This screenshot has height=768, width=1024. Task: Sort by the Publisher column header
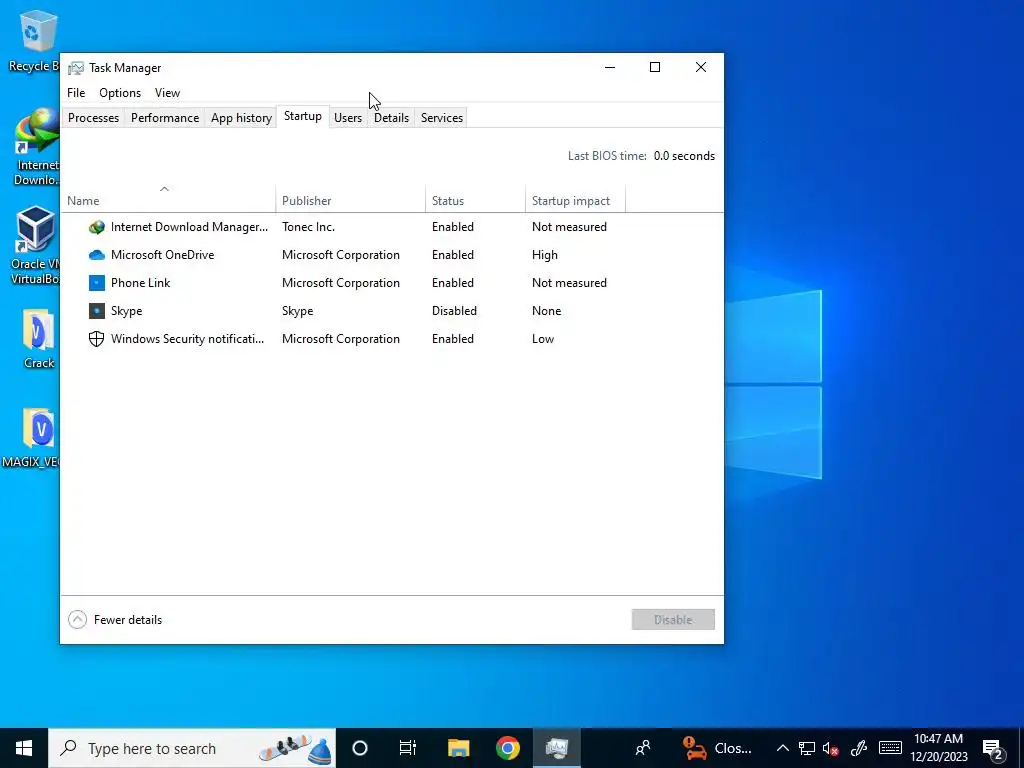click(x=351, y=198)
